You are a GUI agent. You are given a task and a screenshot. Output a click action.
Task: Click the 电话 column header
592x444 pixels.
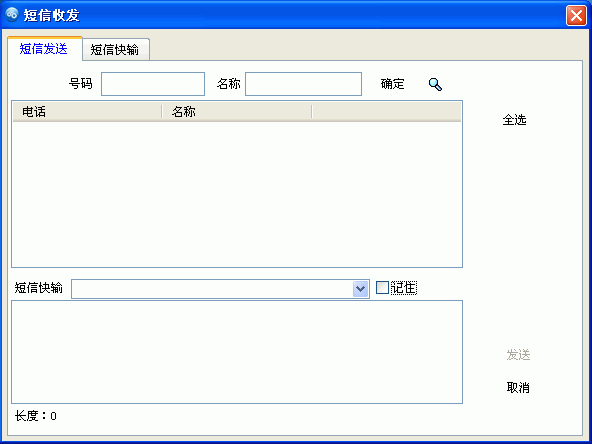tap(88, 112)
